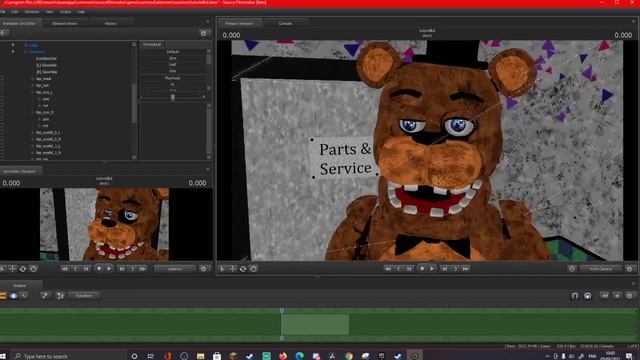This screenshot has height=360, width=640.
Task: Choose the screen manipulator in the primary viewport
Action: pos(253,269)
